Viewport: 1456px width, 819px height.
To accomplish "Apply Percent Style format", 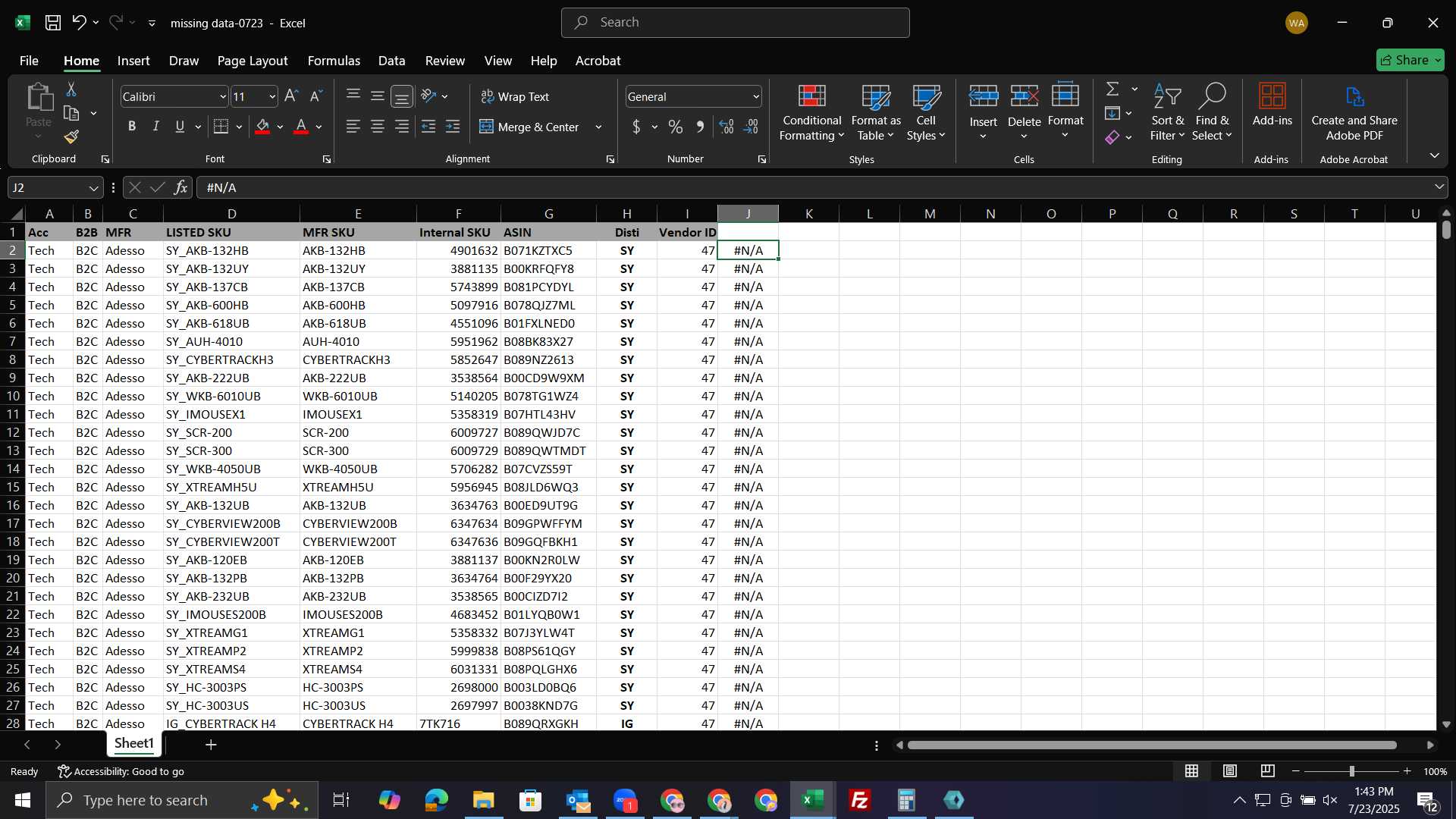I will coord(675,127).
